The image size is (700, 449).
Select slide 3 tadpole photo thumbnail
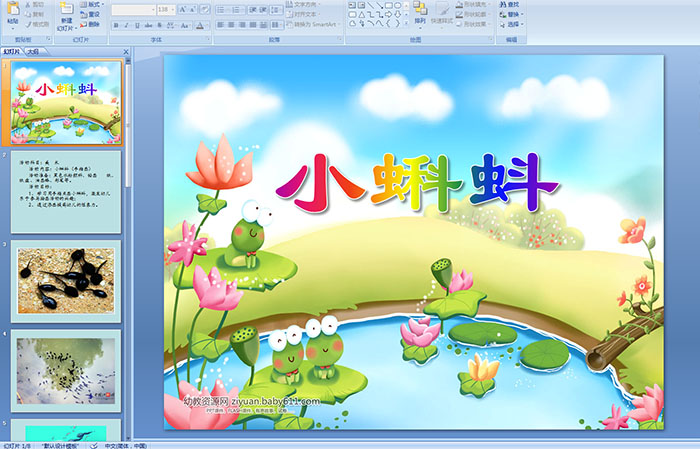coord(66,281)
